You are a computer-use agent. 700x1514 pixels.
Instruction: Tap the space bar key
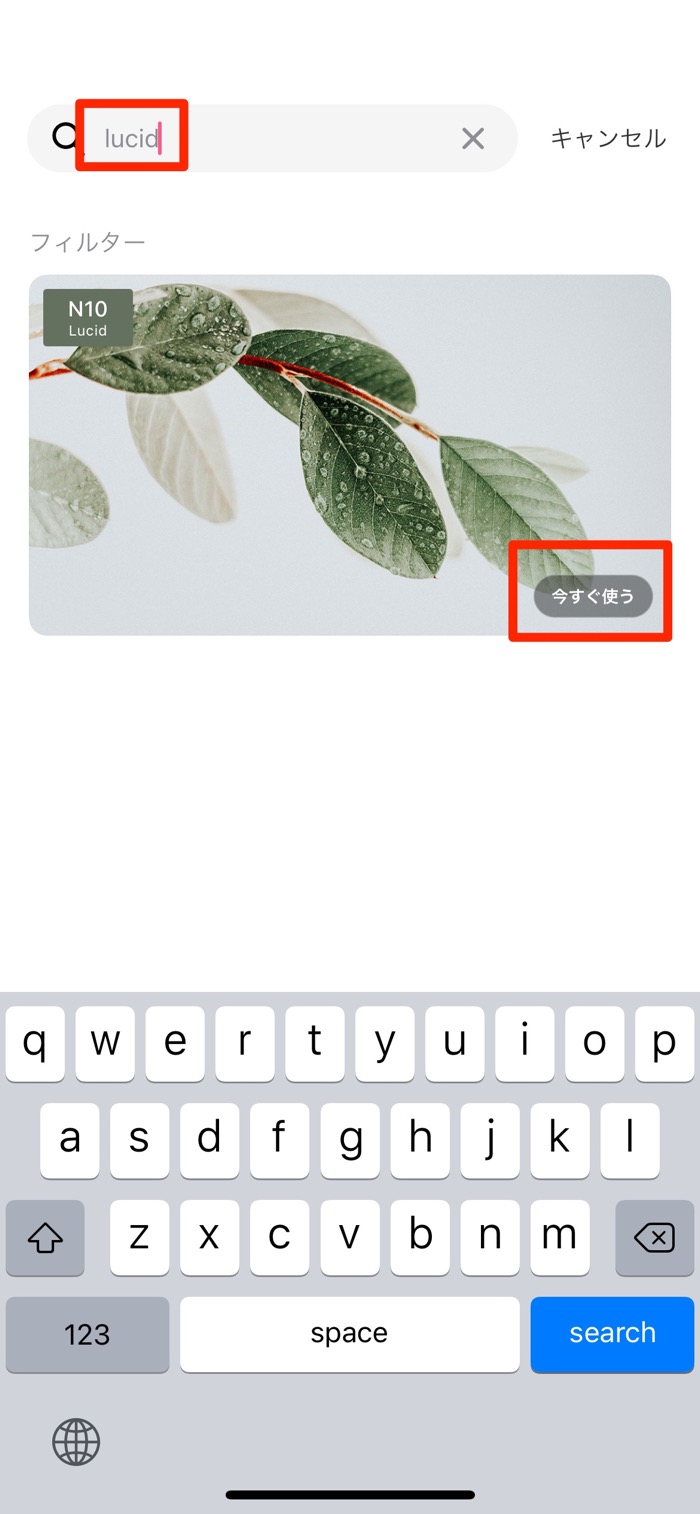point(350,1334)
